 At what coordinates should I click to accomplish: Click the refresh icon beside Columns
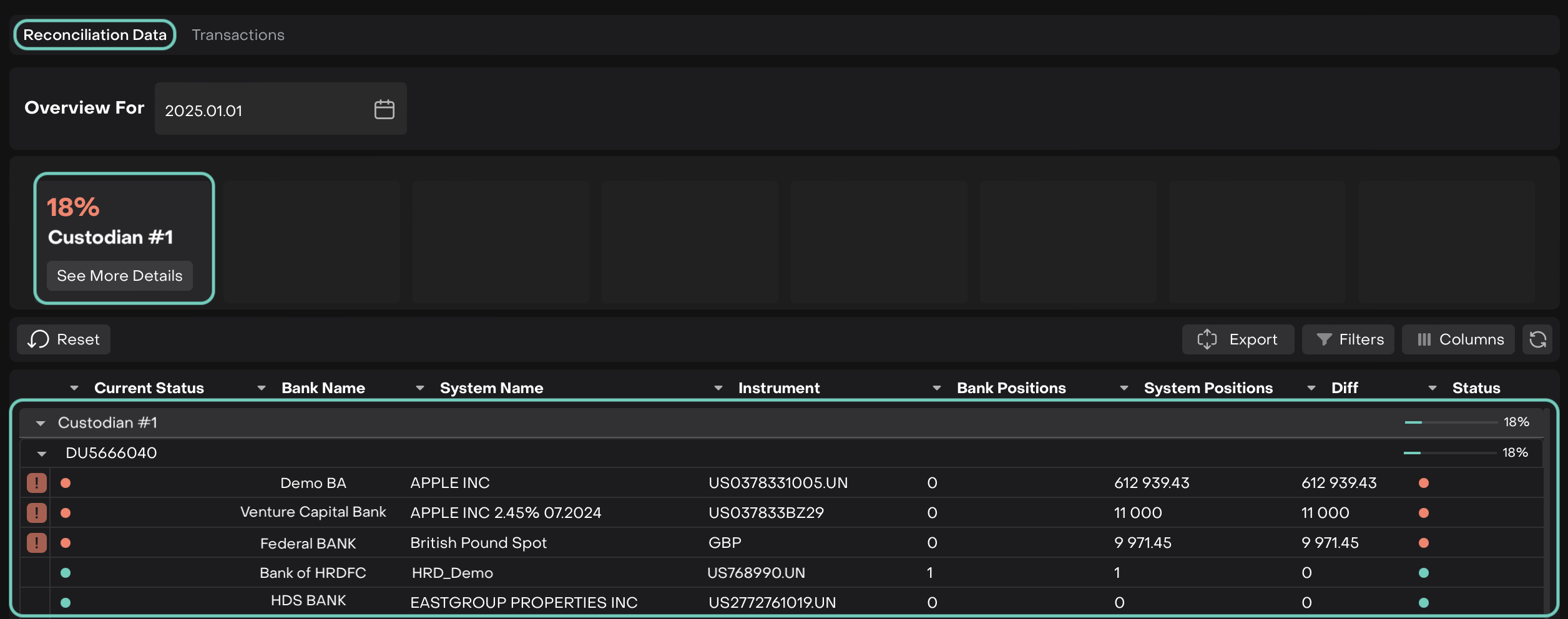1537,339
